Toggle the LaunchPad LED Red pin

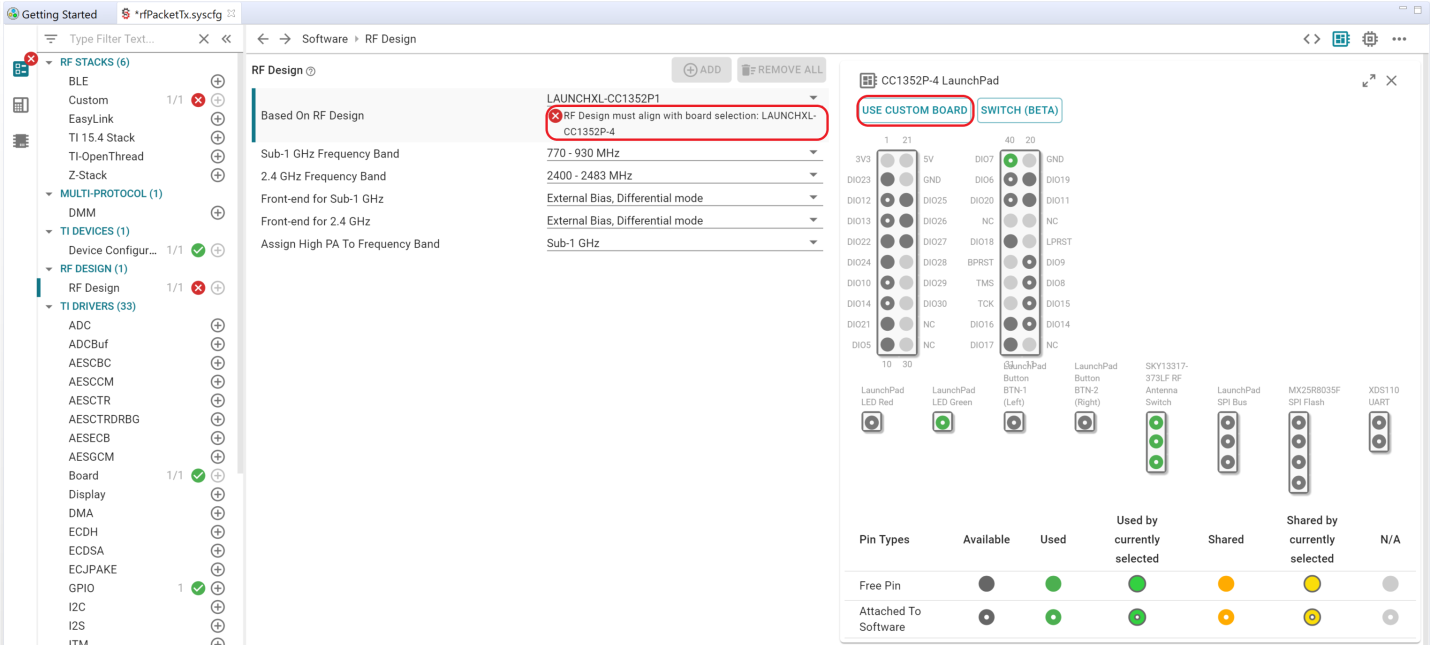pyautogui.click(x=872, y=423)
